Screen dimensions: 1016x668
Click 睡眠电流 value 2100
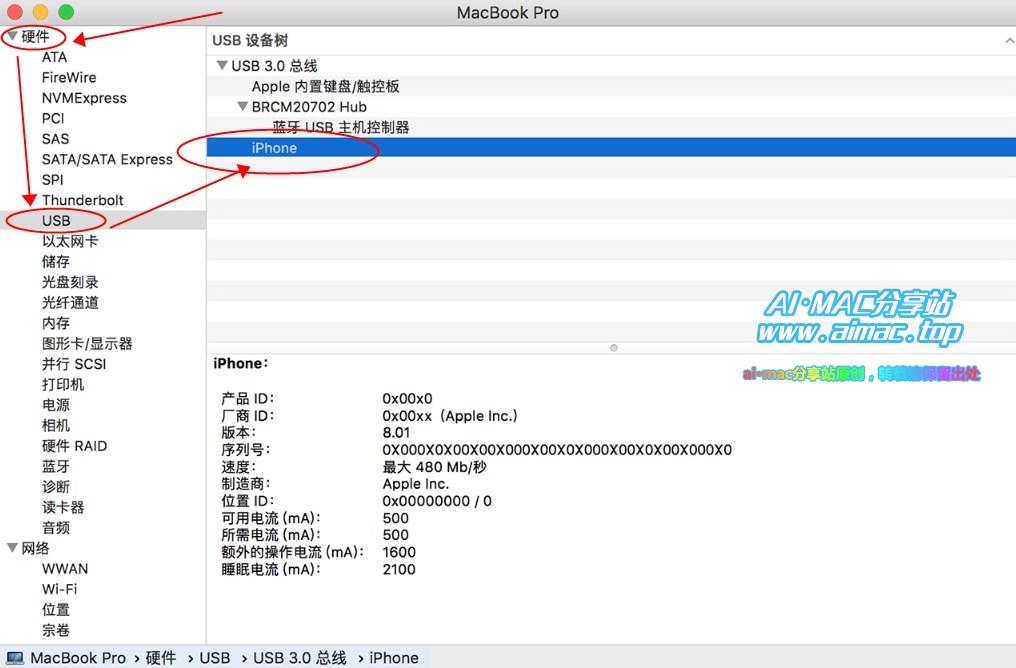398,569
